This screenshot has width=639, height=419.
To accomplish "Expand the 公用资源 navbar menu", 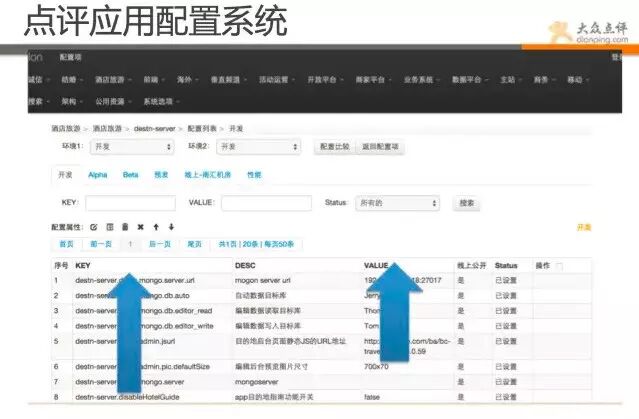I will pyautogui.click(x=113, y=101).
